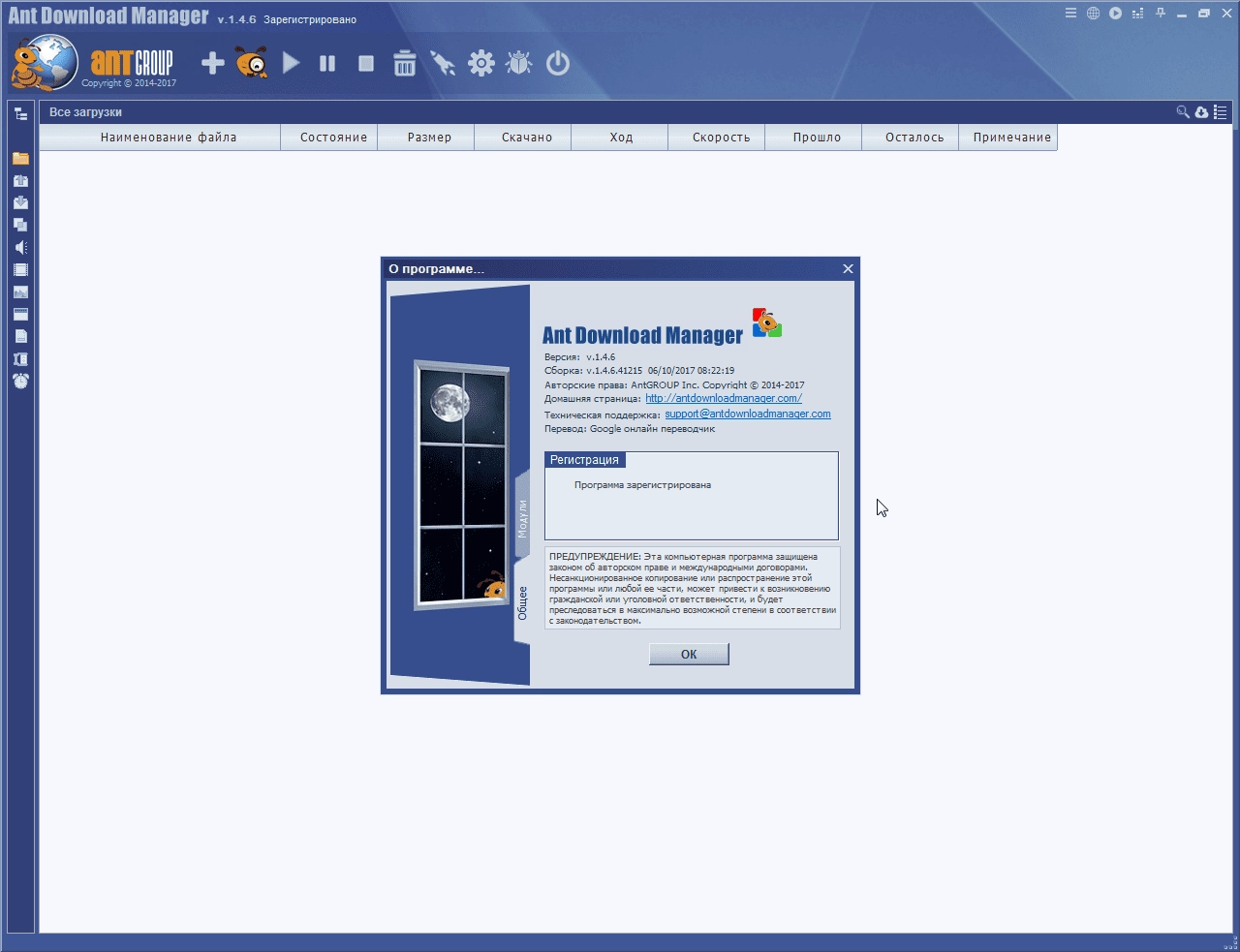
Task: Open the hamburger main menu icon
Action: (1070, 14)
